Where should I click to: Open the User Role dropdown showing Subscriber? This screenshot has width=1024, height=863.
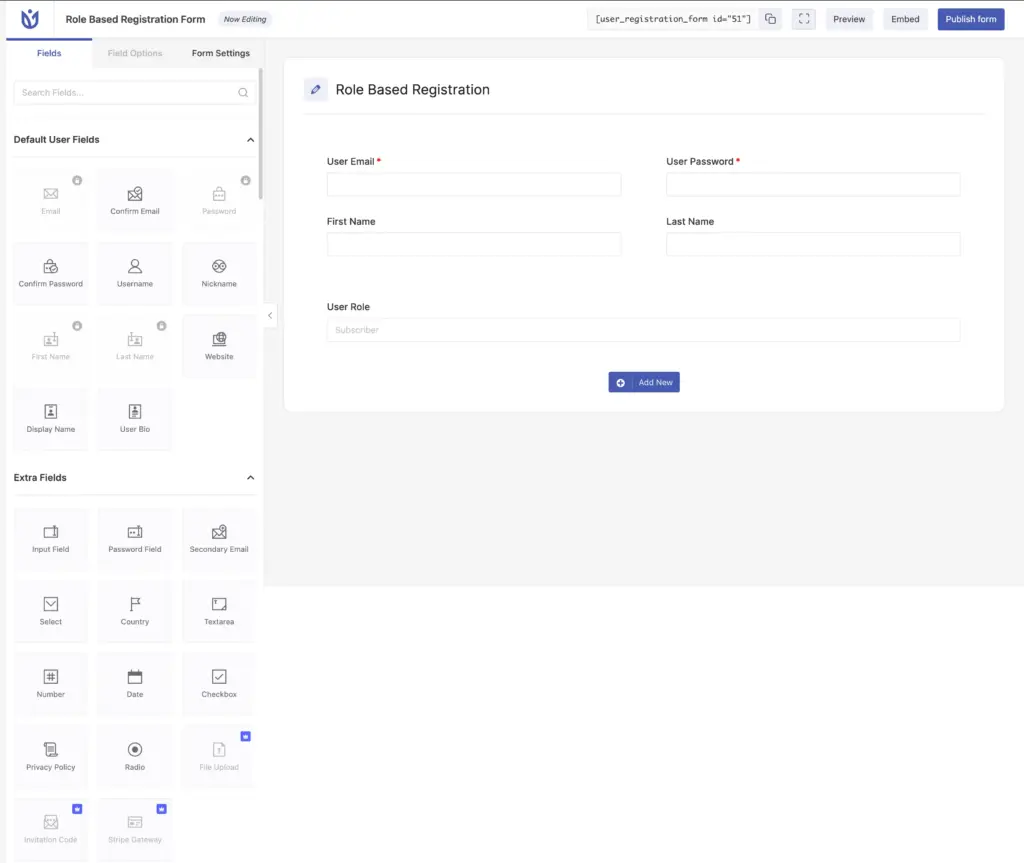(643, 330)
